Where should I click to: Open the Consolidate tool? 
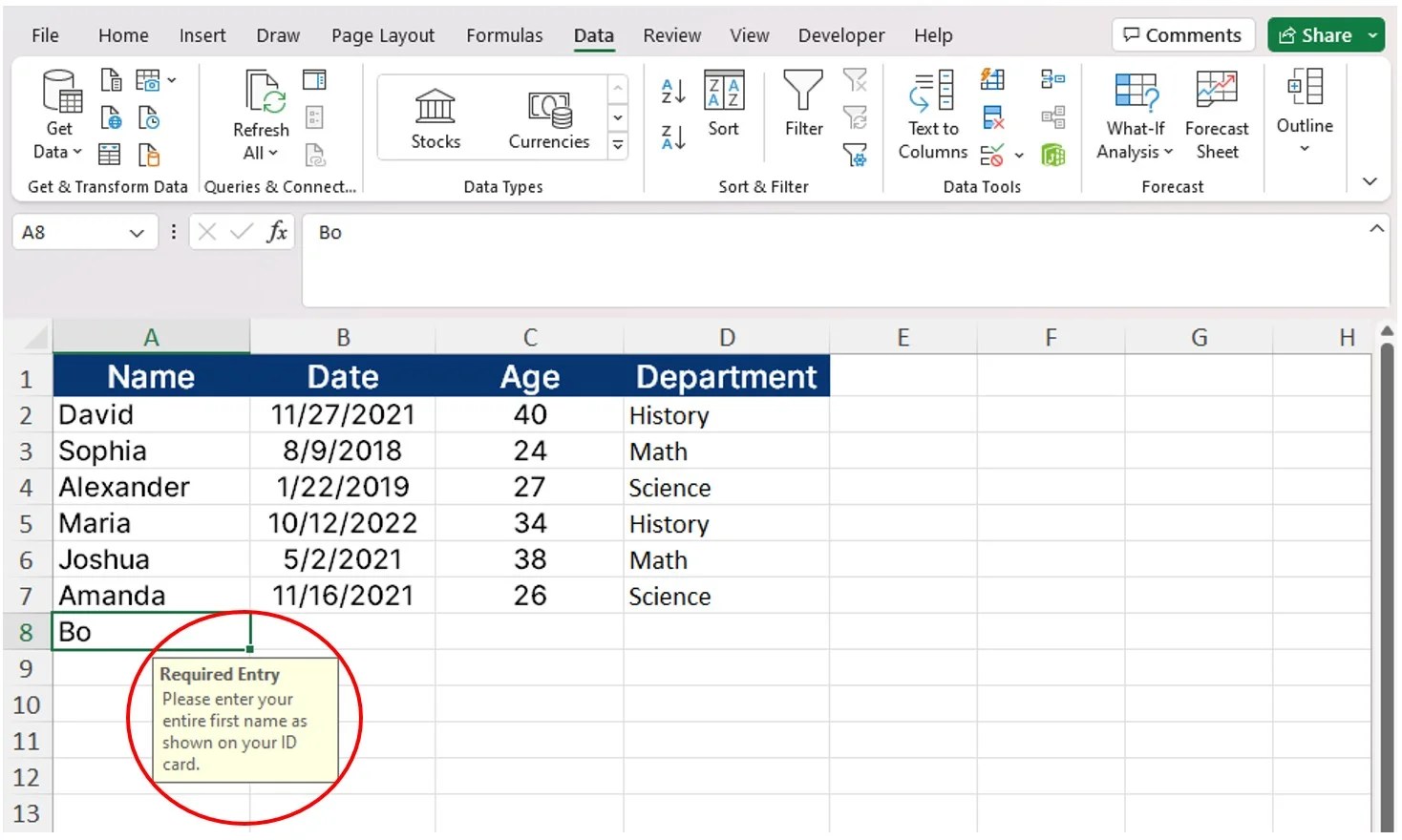coord(1054,79)
